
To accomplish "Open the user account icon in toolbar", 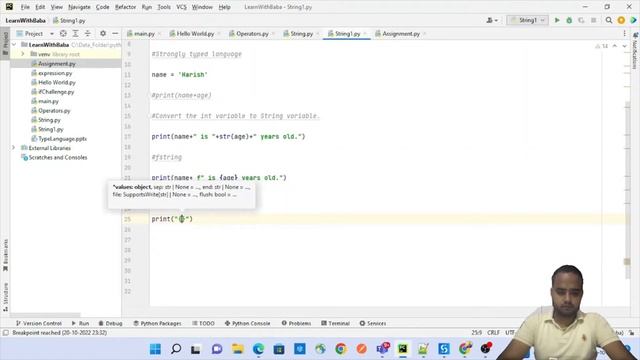I will tap(489, 20).
